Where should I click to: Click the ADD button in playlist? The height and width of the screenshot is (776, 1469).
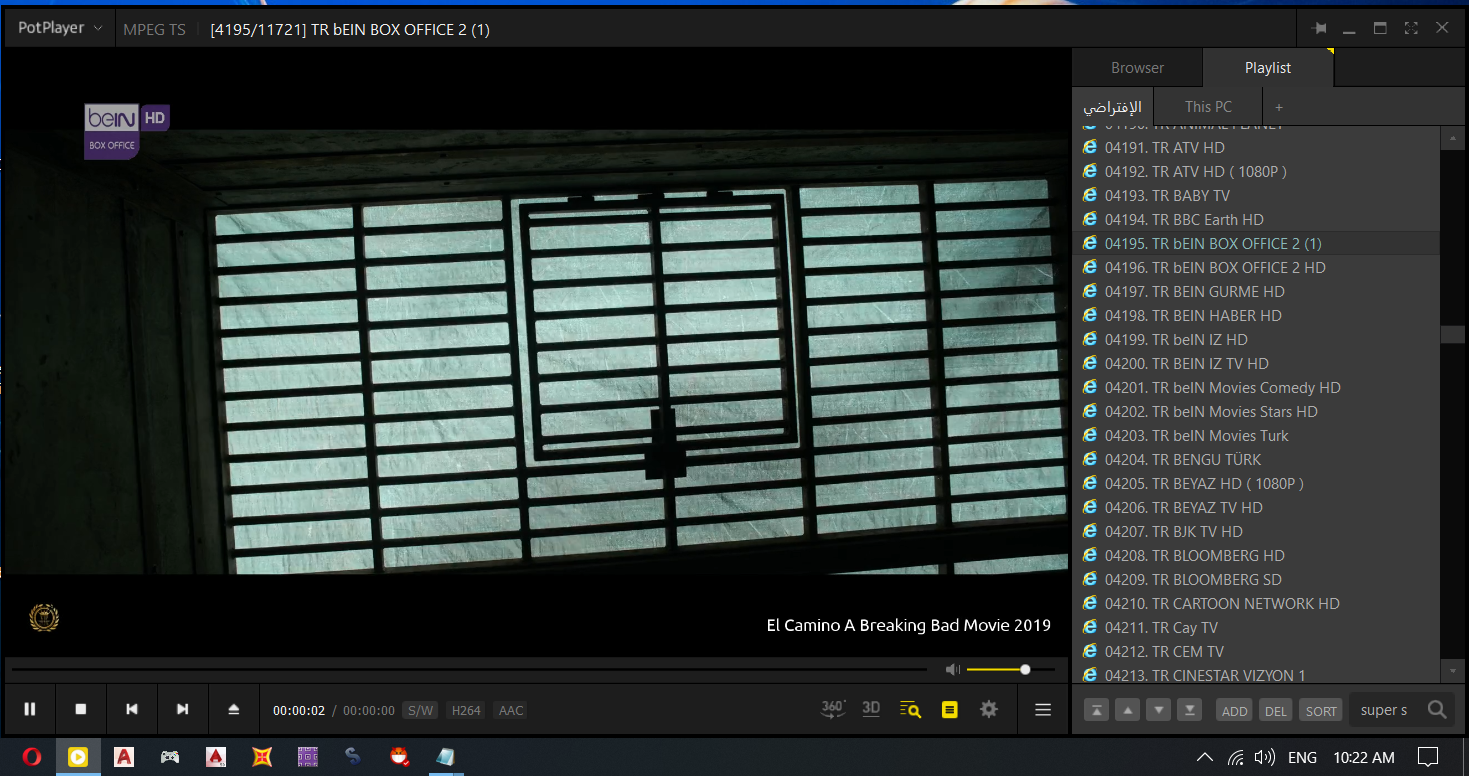tap(1235, 710)
